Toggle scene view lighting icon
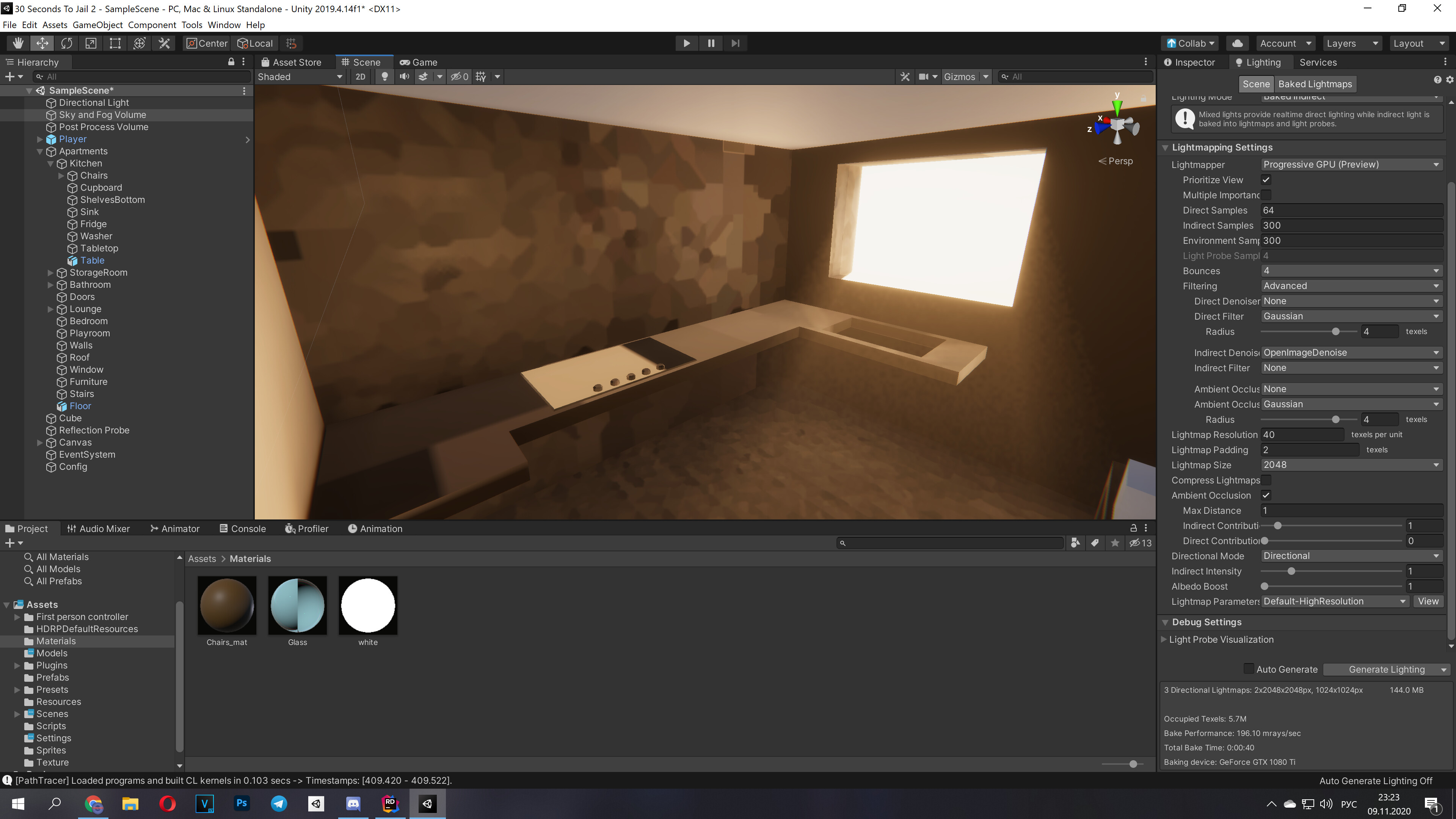Viewport: 1456px width, 819px height. click(384, 76)
